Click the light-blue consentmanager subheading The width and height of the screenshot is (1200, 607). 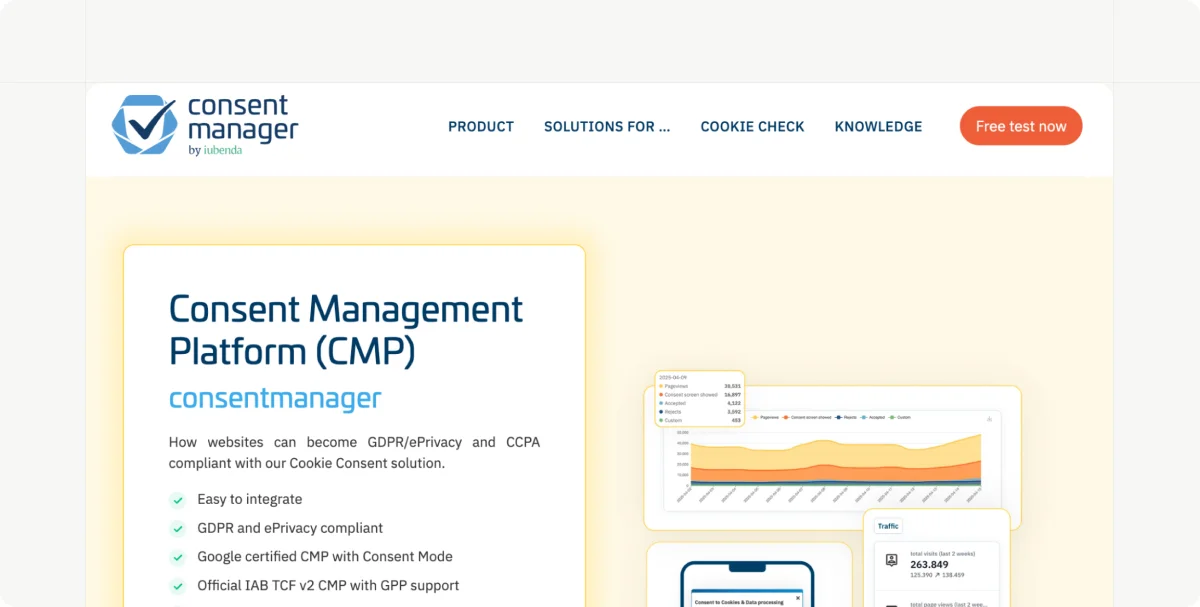pos(275,398)
